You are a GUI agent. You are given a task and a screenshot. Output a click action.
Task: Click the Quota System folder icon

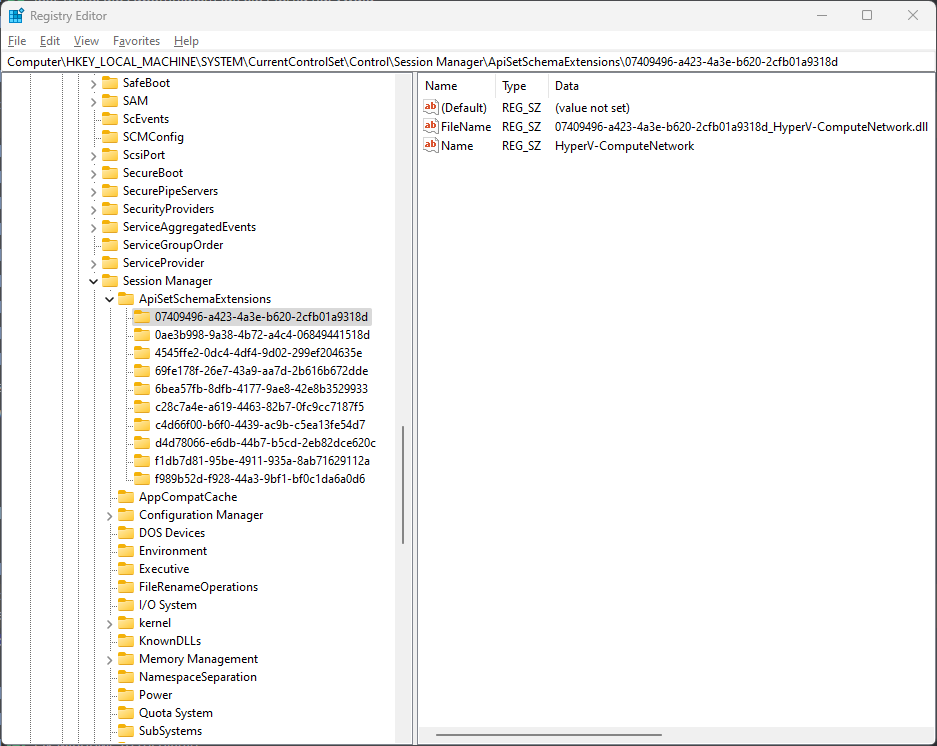pyautogui.click(x=126, y=713)
